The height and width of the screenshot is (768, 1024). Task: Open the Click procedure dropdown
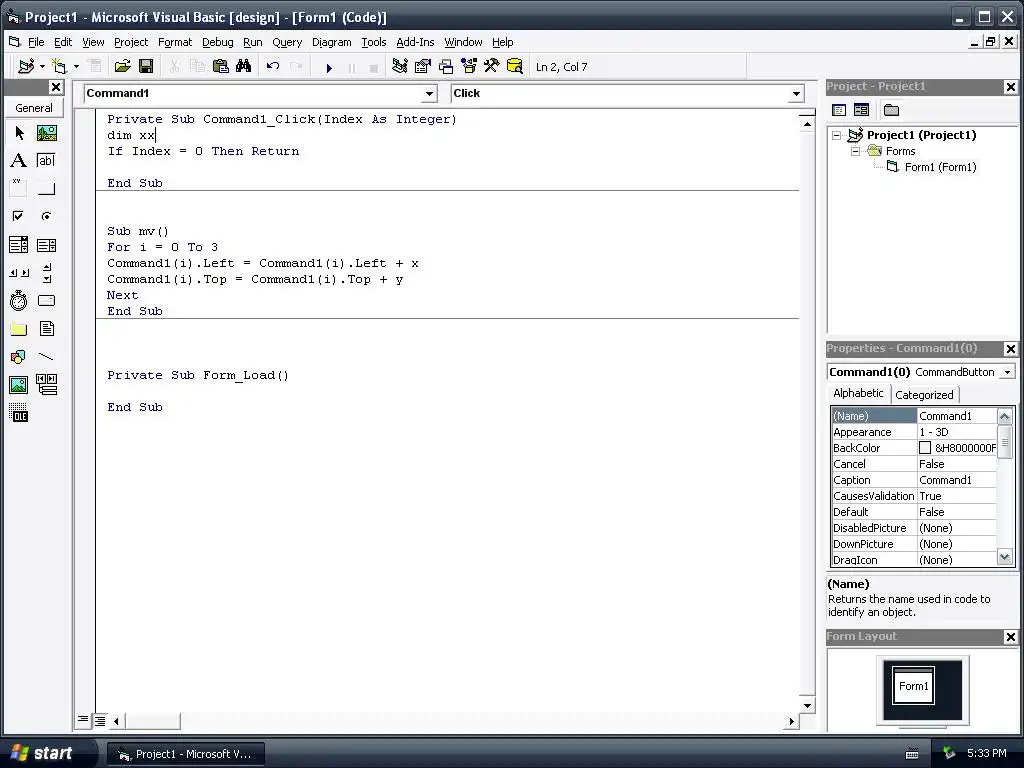(796, 94)
